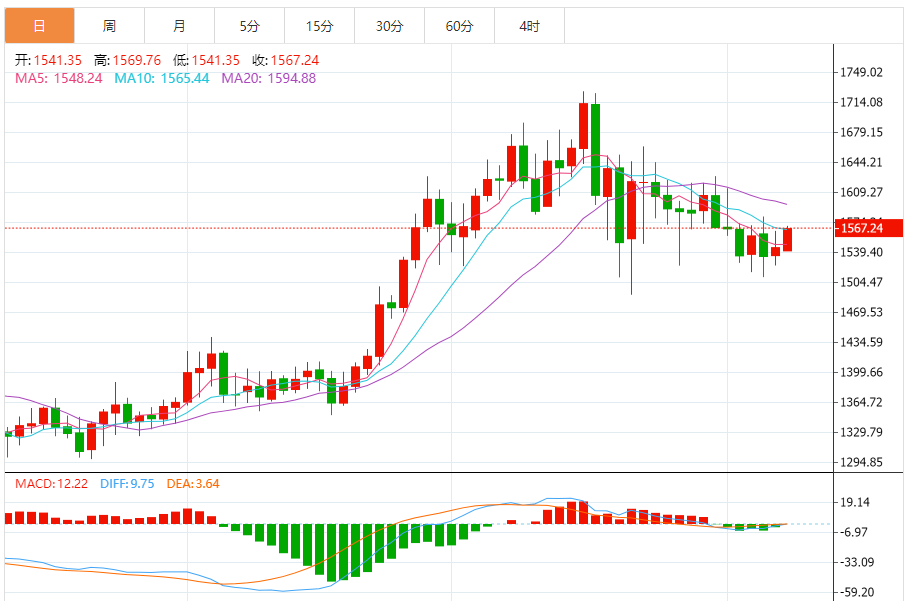
Task: Click the rightmost red candlestick
Action: [x=787, y=239]
